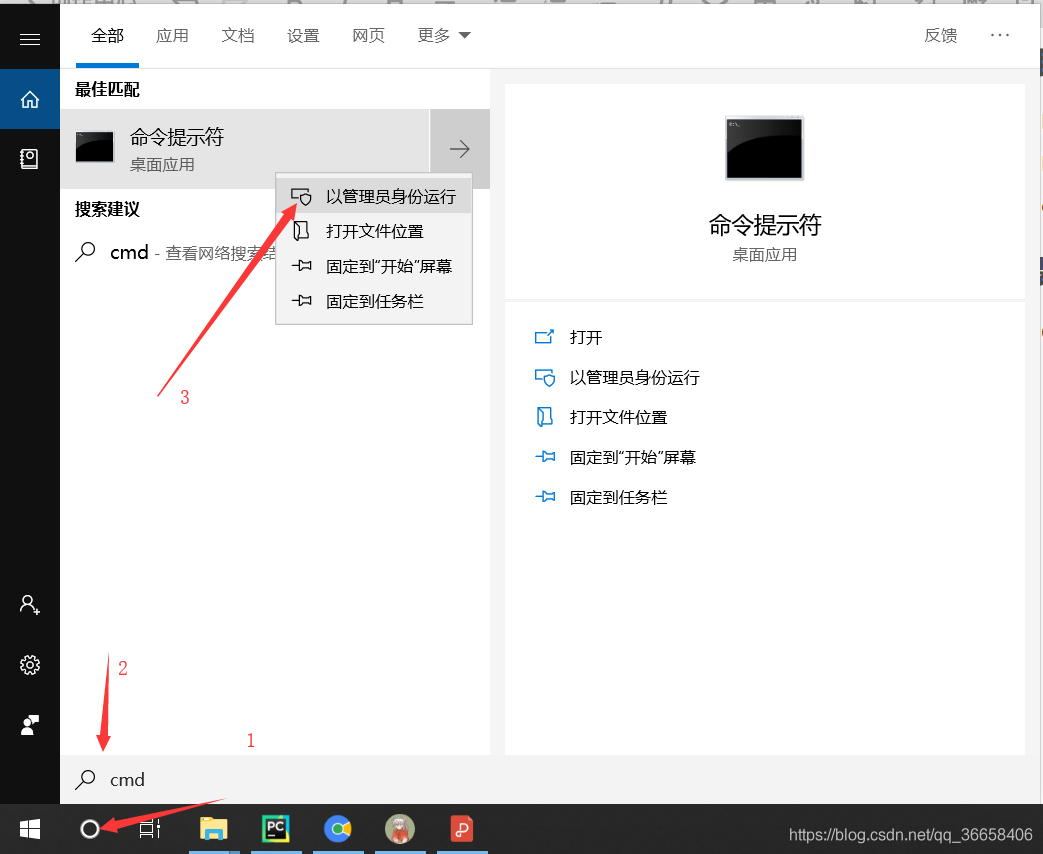This screenshot has width=1043, height=854.
Task: Open the Chrome browser from the taskbar
Action: coord(338,829)
